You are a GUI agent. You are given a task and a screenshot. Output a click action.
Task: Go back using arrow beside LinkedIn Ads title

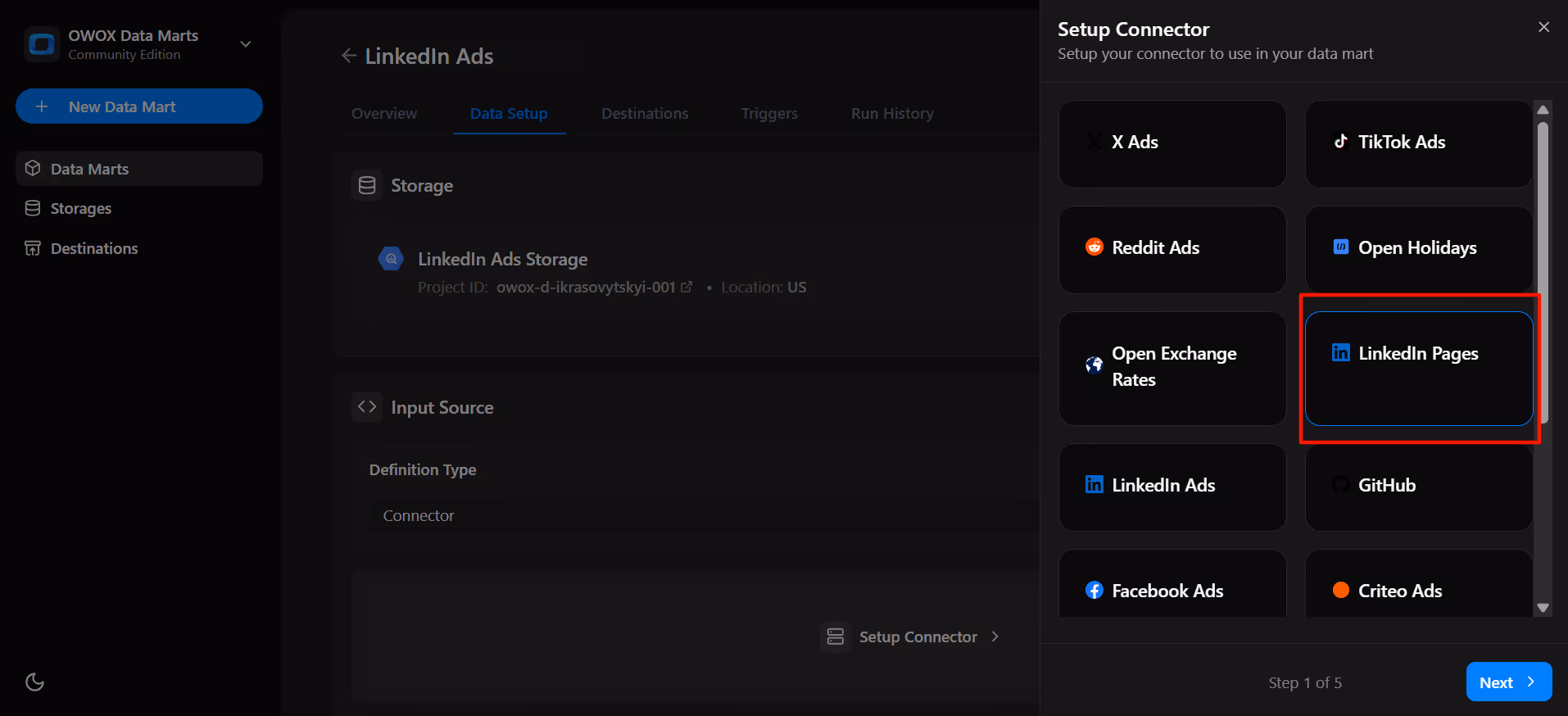(349, 56)
